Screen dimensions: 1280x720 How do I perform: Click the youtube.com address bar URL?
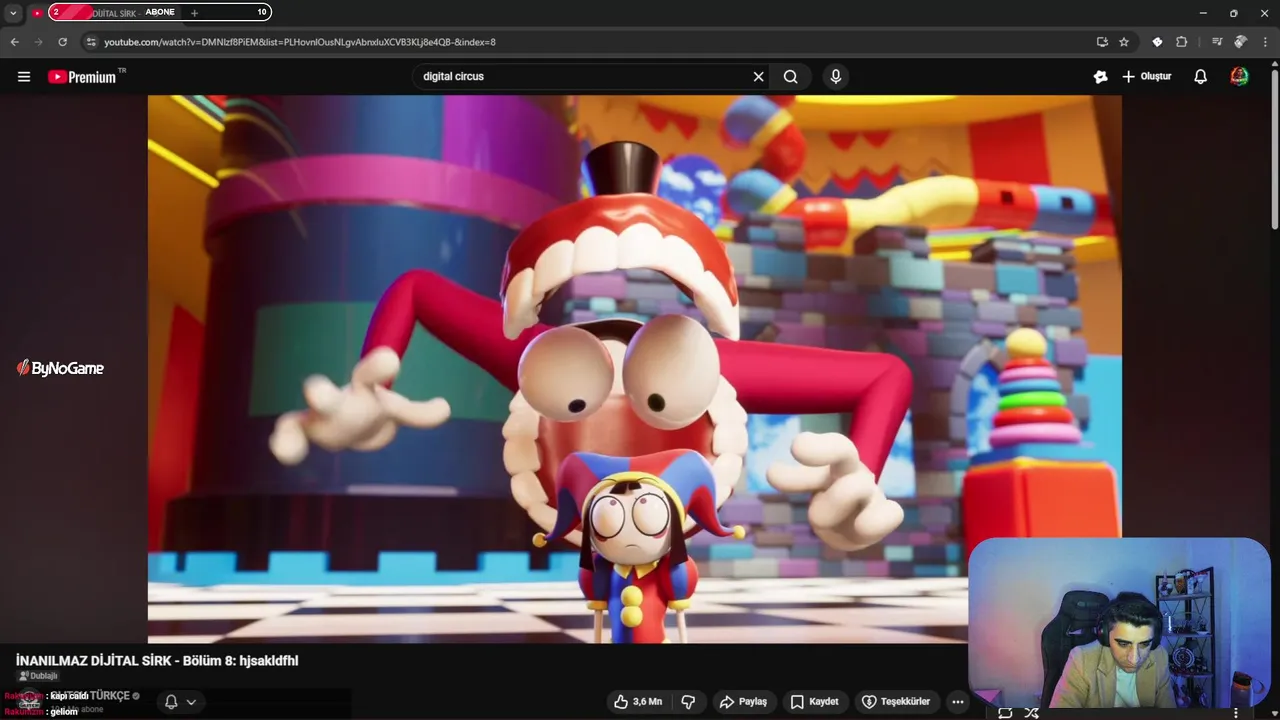pyautogui.click(x=300, y=42)
